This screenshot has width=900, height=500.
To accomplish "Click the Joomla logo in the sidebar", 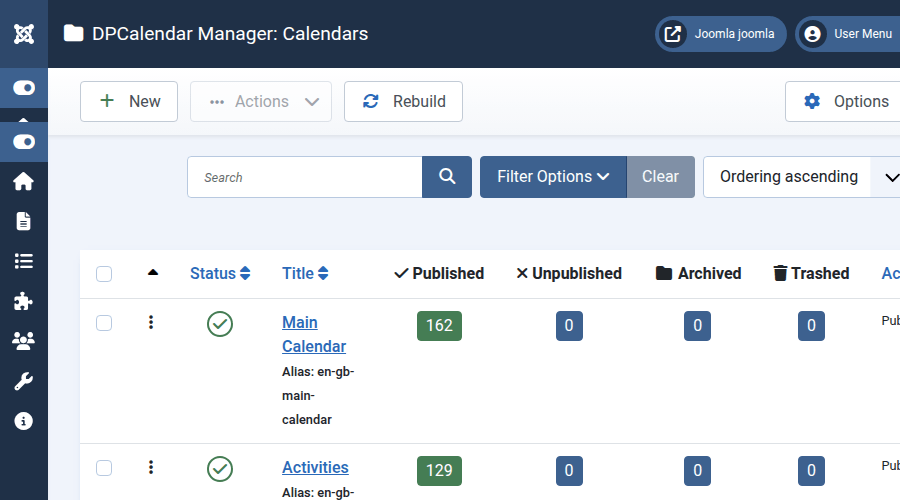I will pos(23,33).
